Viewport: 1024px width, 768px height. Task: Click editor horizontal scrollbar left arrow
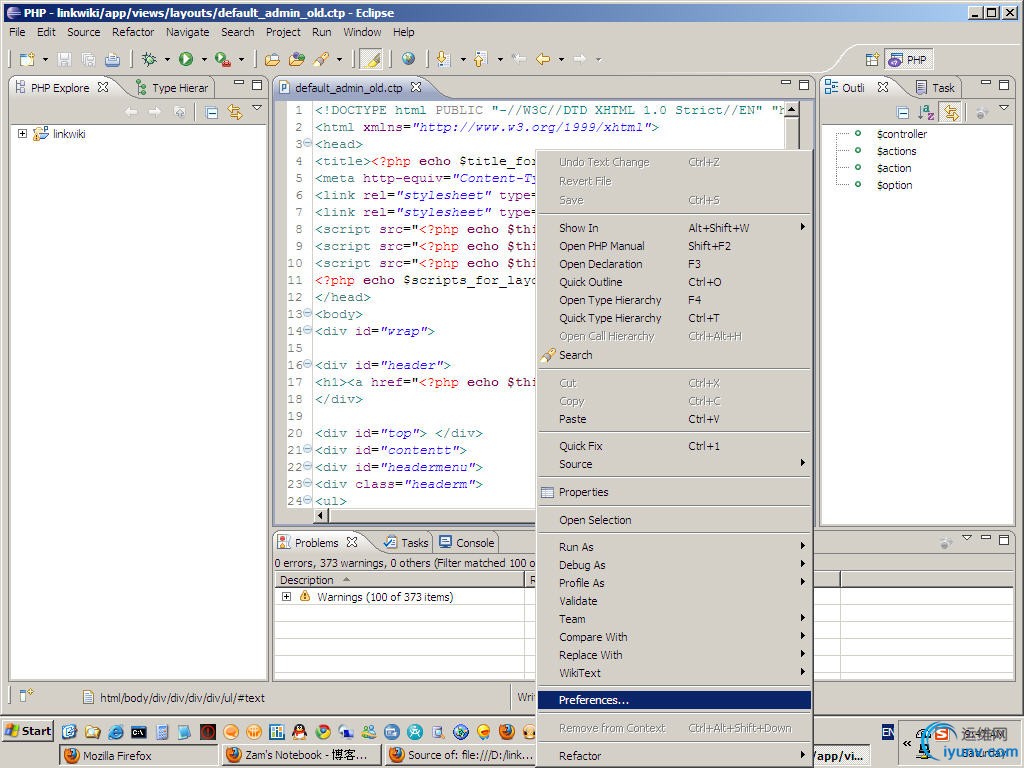(321, 516)
